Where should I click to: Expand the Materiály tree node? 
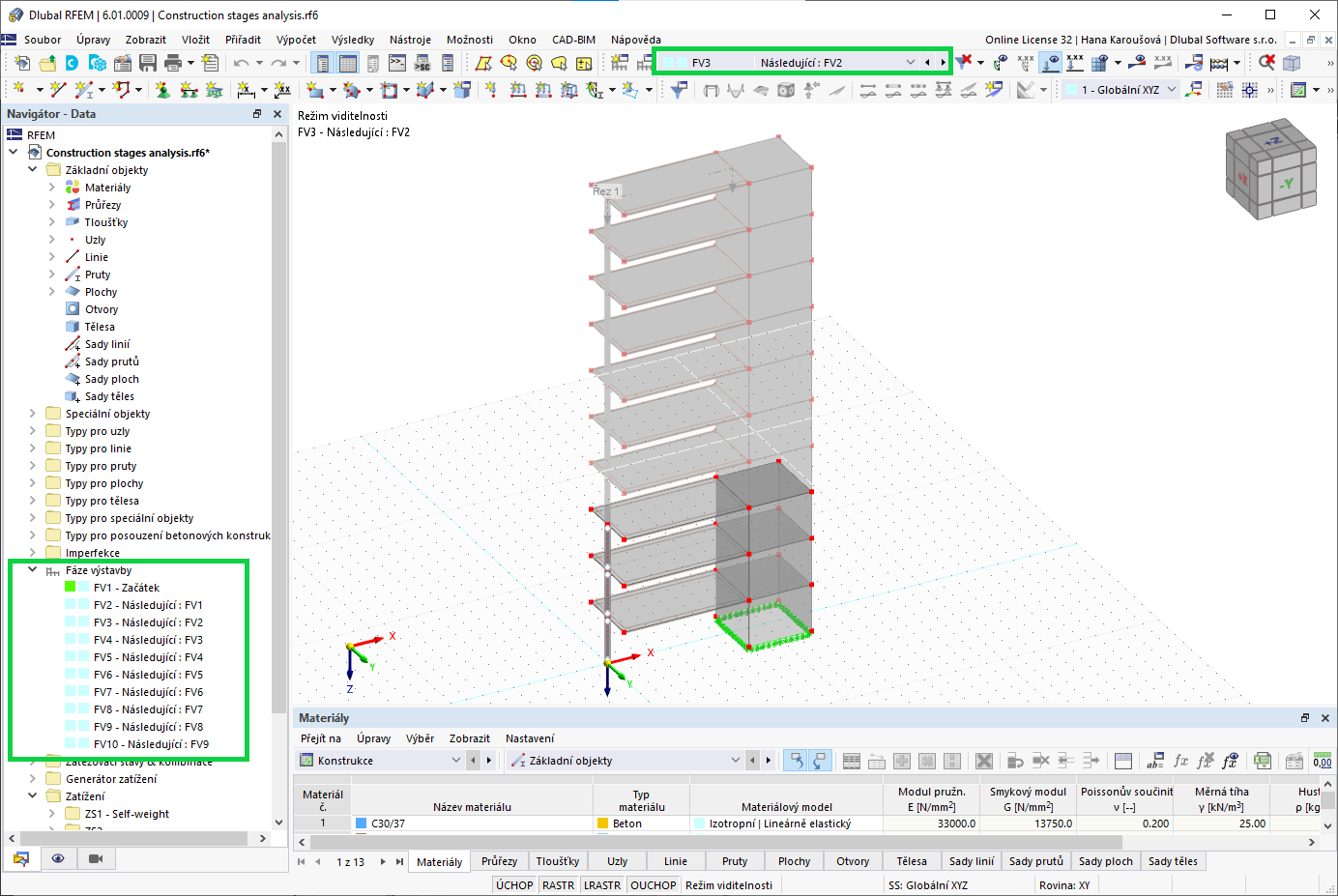[52, 188]
